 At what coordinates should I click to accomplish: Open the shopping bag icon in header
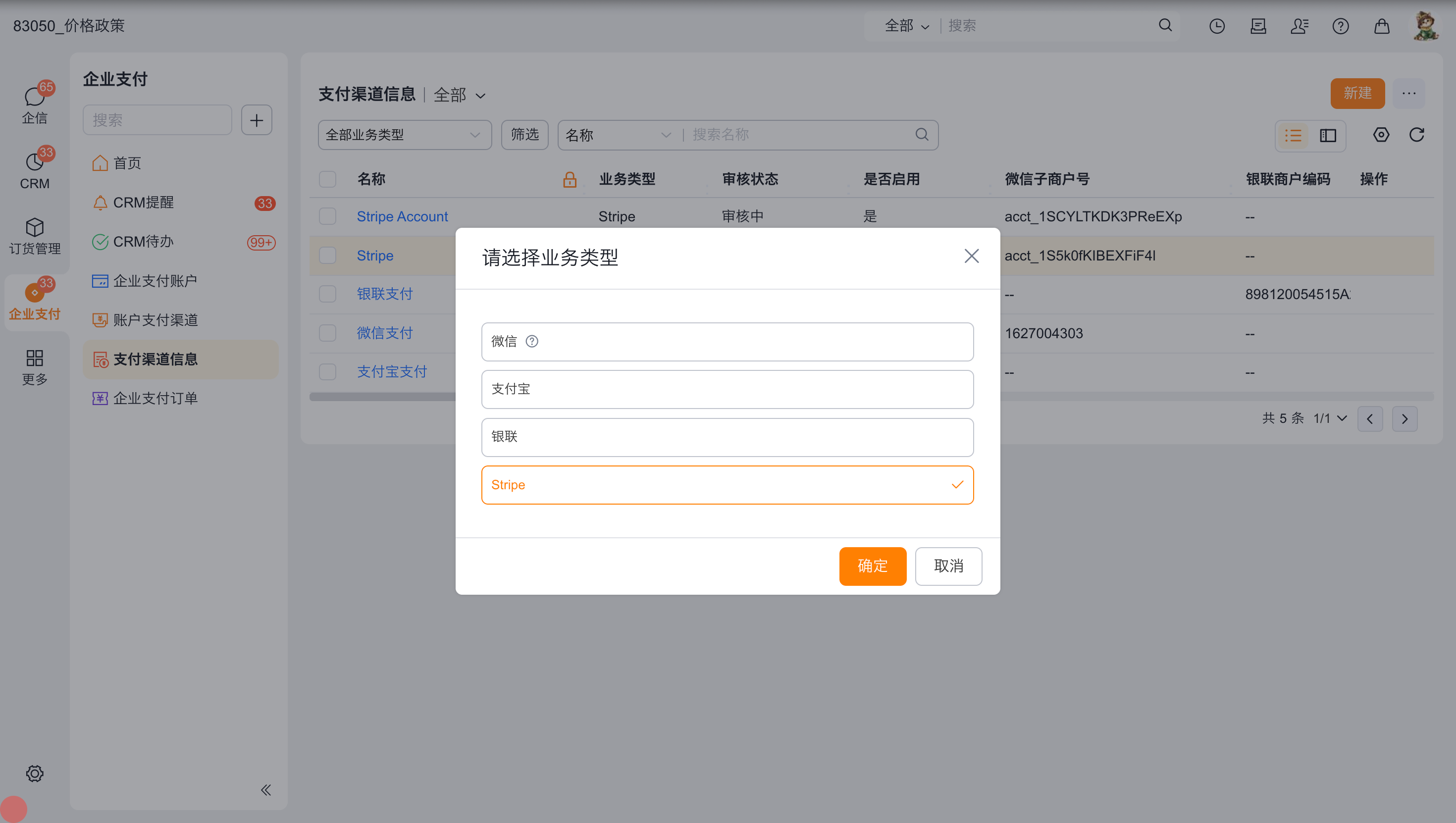(x=1381, y=26)
